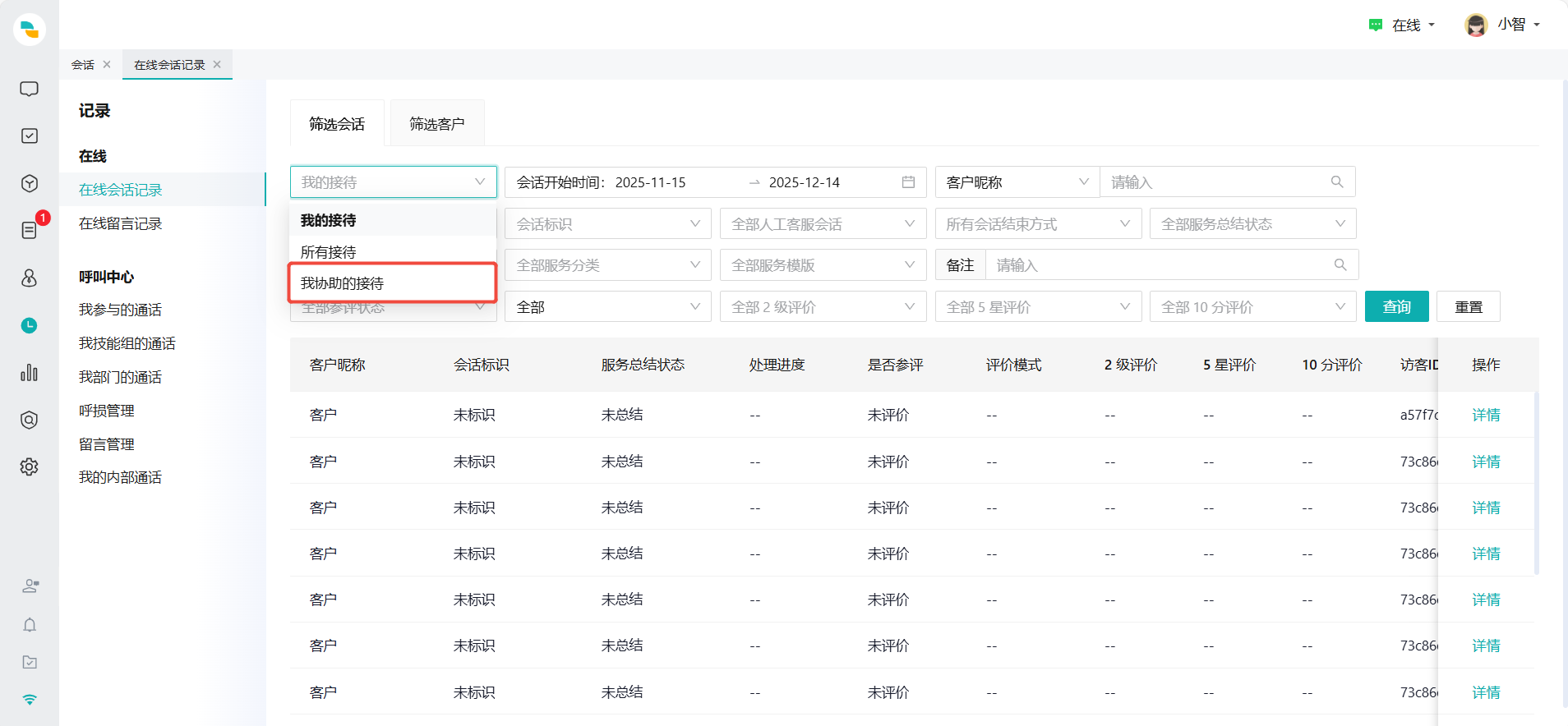The width and height of the screenshot is (1568, 726).
Task: Open the 全部 evaluation dropdown
Action: point(608,307)
